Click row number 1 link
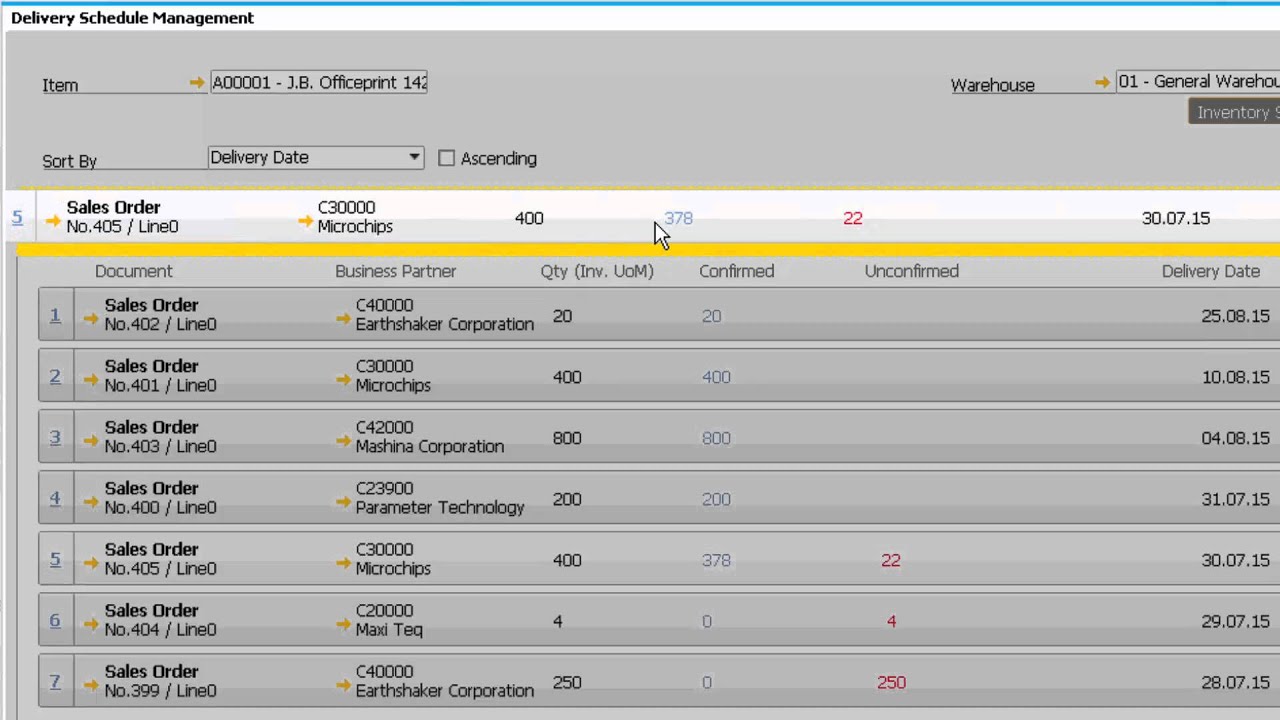Image resolution: width=1280 pixels, height=720 pixels. (55, 315)
